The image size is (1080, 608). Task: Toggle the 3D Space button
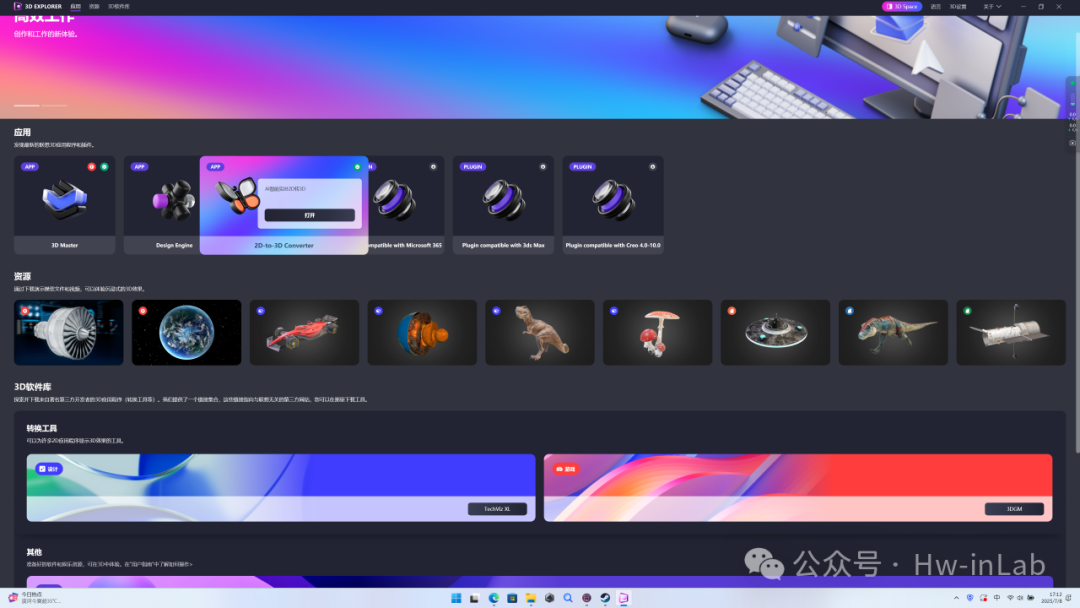coord(902,6)
